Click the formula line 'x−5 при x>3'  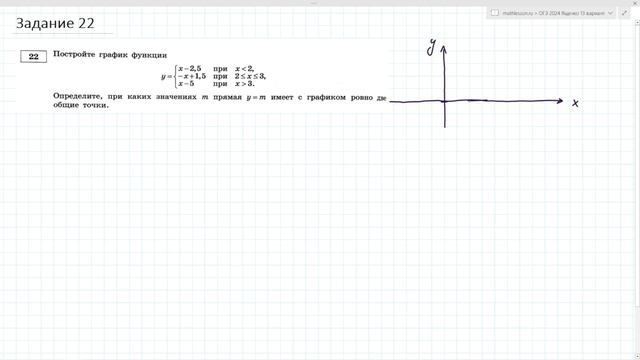(x=216, y=84)
